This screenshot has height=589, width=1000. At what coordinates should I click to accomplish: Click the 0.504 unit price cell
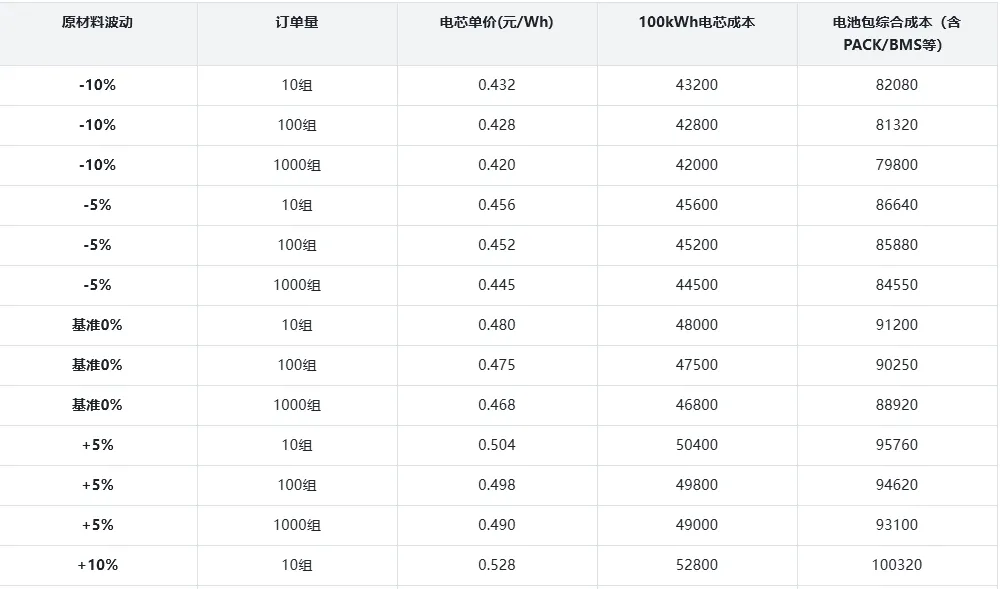tap(497, 445)
